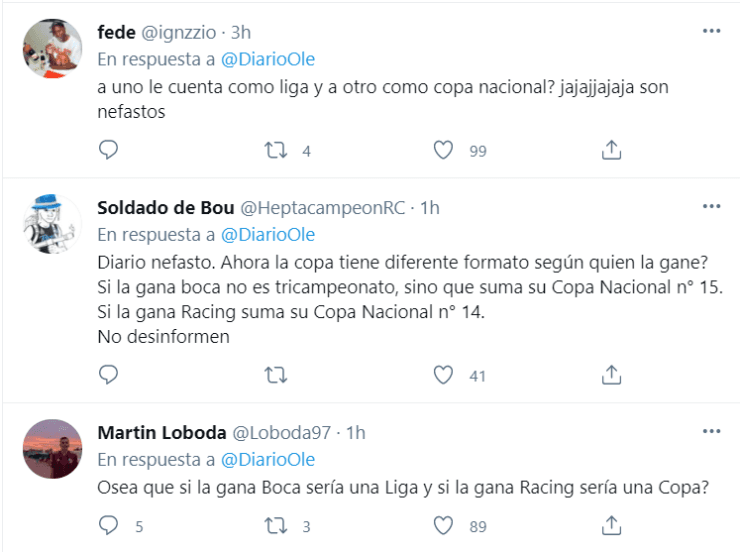Reply to fede's tweet
Screen dimensions: 740x552
tap(109, 150)
